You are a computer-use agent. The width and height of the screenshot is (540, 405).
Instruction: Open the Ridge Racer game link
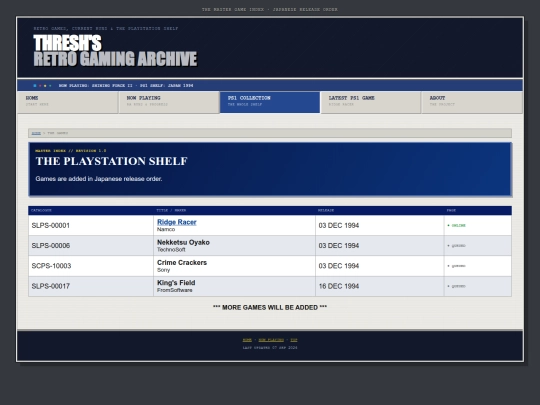pyautogui.click(x=177, y=222)
